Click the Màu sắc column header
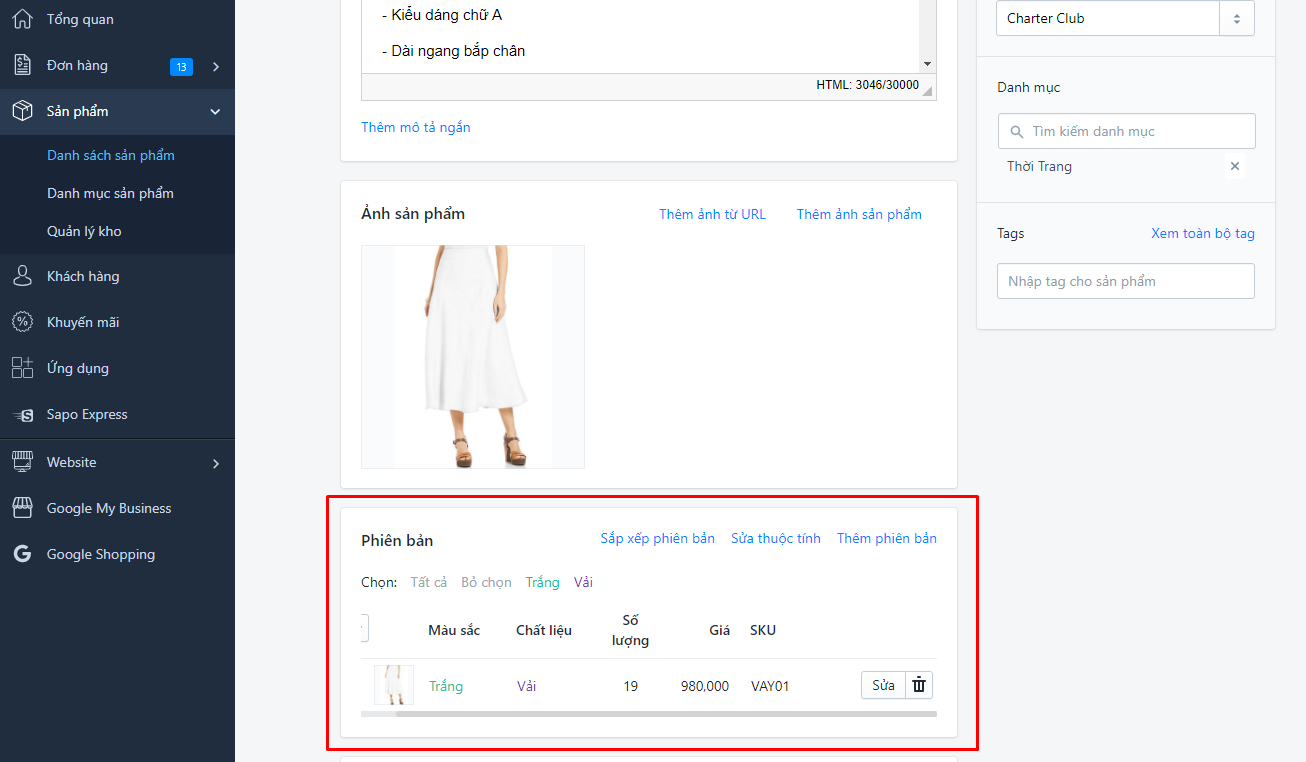Viewport: 1306px width, 762px height. (x=454, y=630)
